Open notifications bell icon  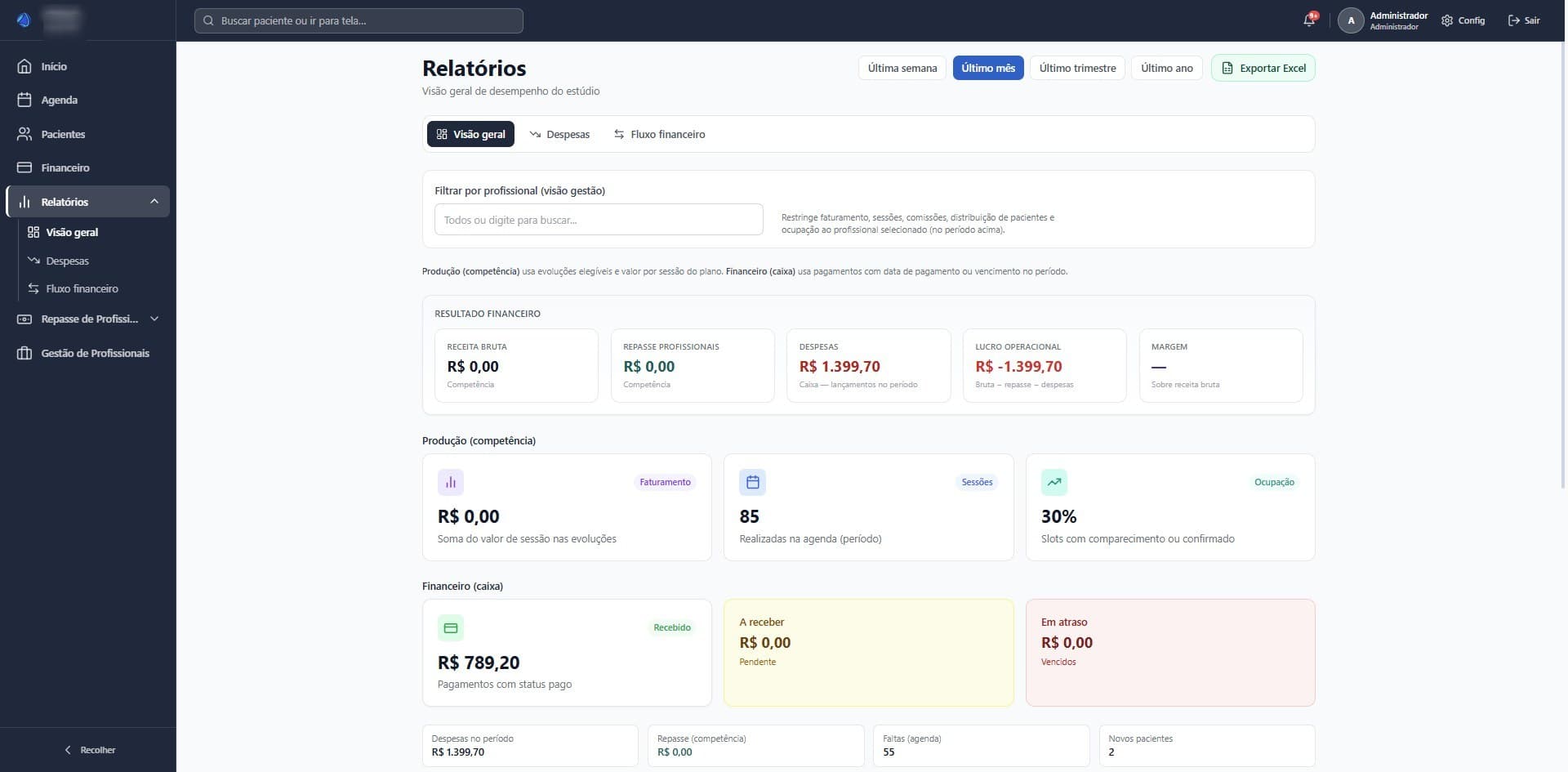coord(1309,20)
